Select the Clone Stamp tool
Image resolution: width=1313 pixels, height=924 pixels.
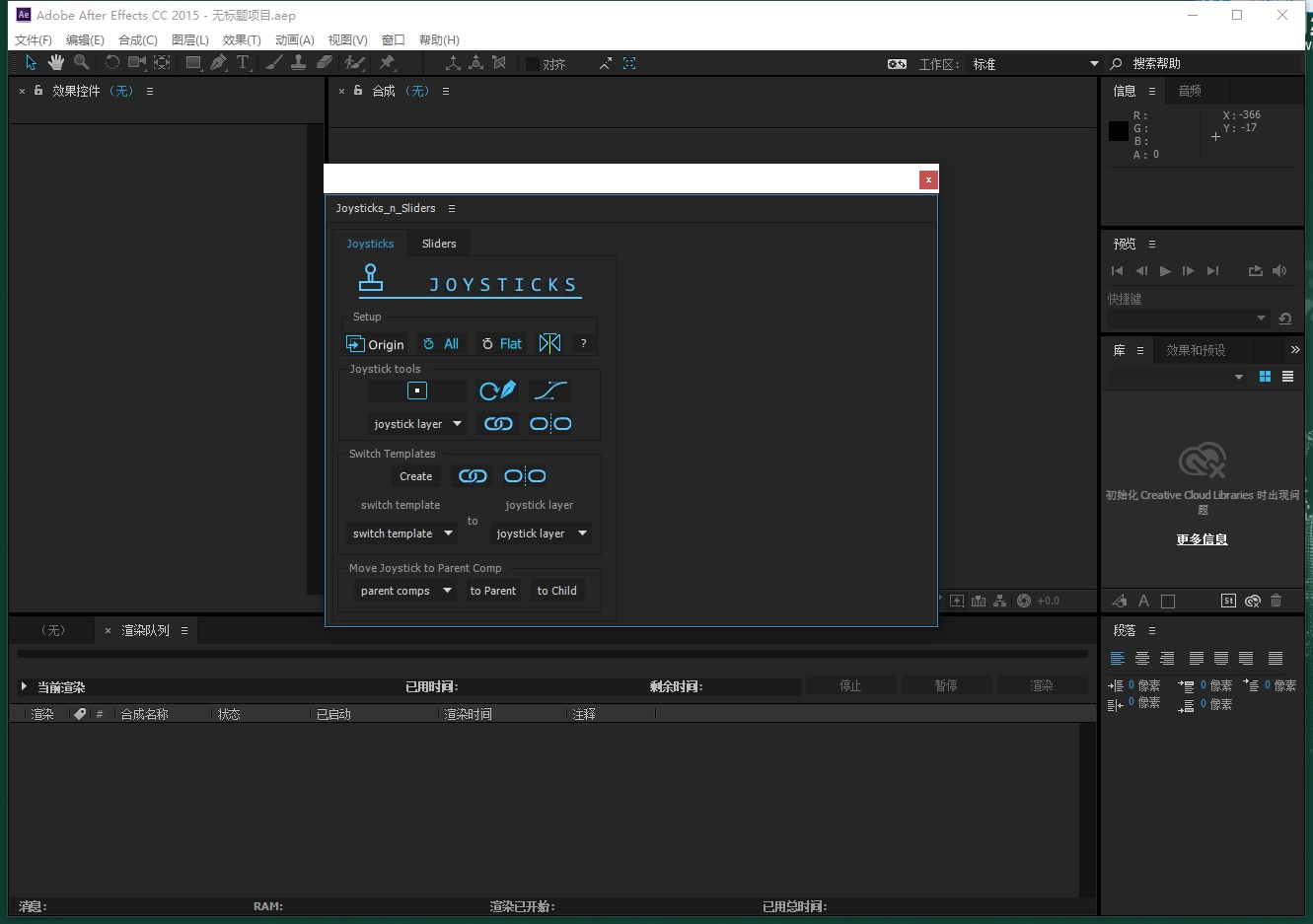click(x=298, y=62)
